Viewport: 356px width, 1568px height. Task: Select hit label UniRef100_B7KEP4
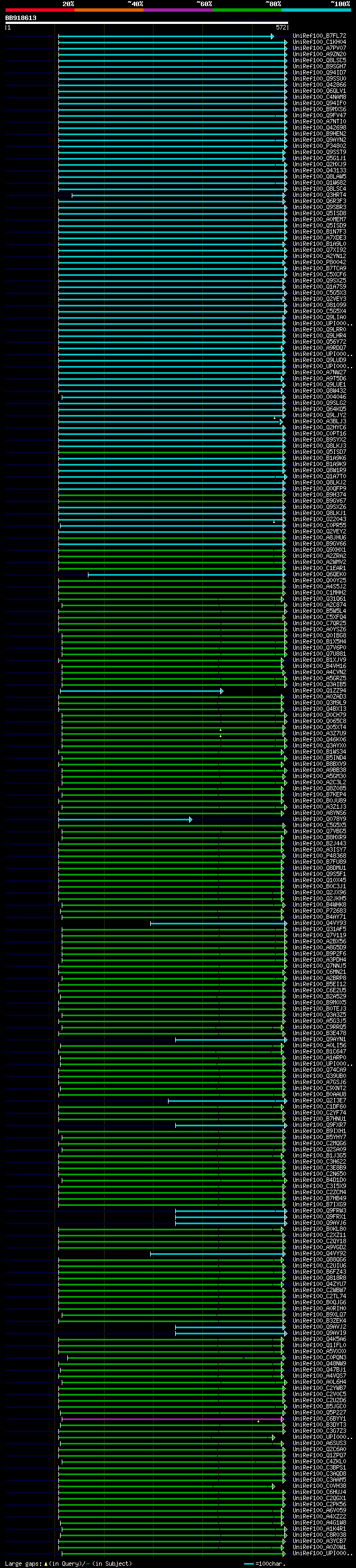pyautogui.click(x=319, y=795)
